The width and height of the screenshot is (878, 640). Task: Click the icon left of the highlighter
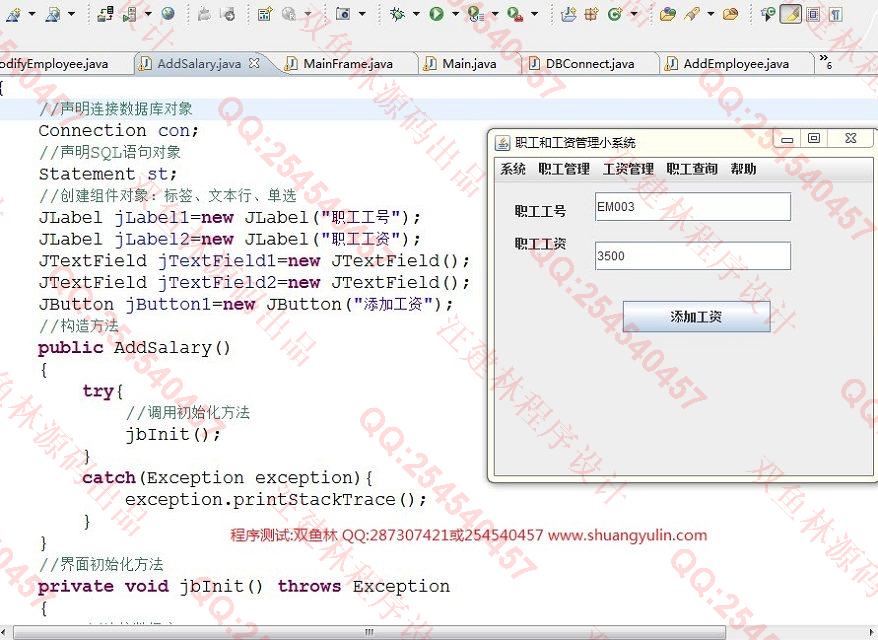pyautogui.click(x=768, y=14)
